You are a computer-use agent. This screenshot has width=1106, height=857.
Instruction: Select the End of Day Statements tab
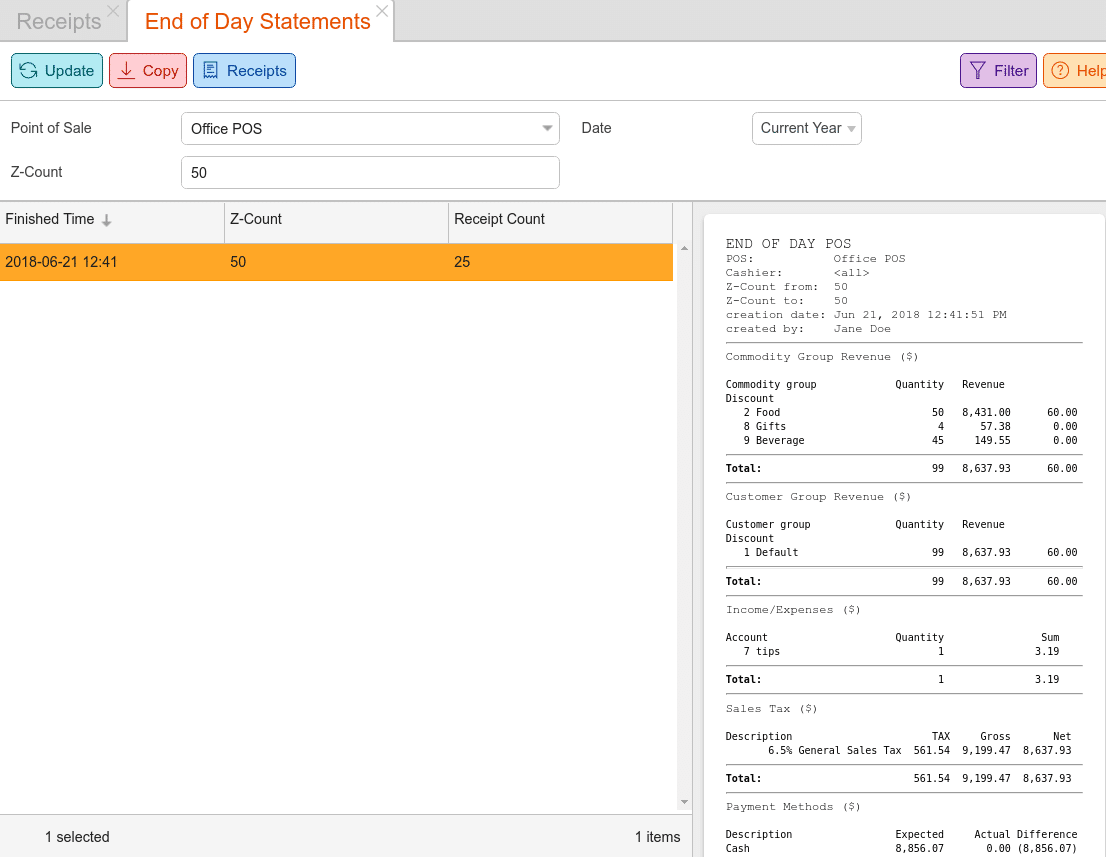[x=257, y=21]
